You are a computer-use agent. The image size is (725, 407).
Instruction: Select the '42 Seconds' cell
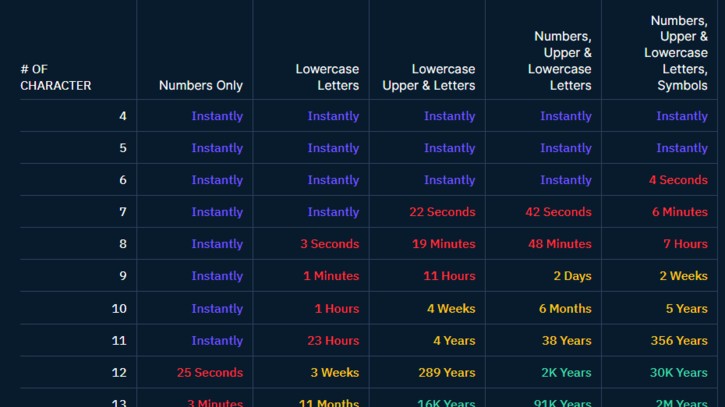558,212
